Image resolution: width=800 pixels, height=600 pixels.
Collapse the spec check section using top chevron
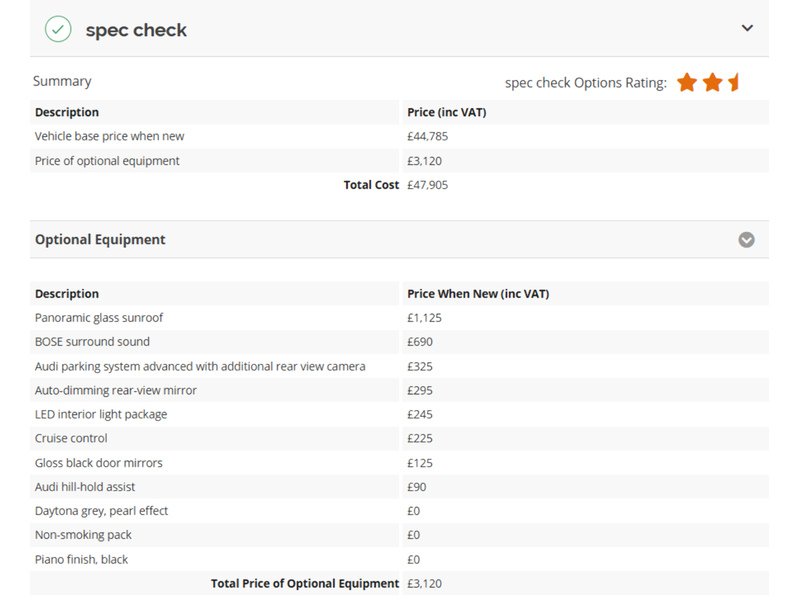[x=747, y=28]
